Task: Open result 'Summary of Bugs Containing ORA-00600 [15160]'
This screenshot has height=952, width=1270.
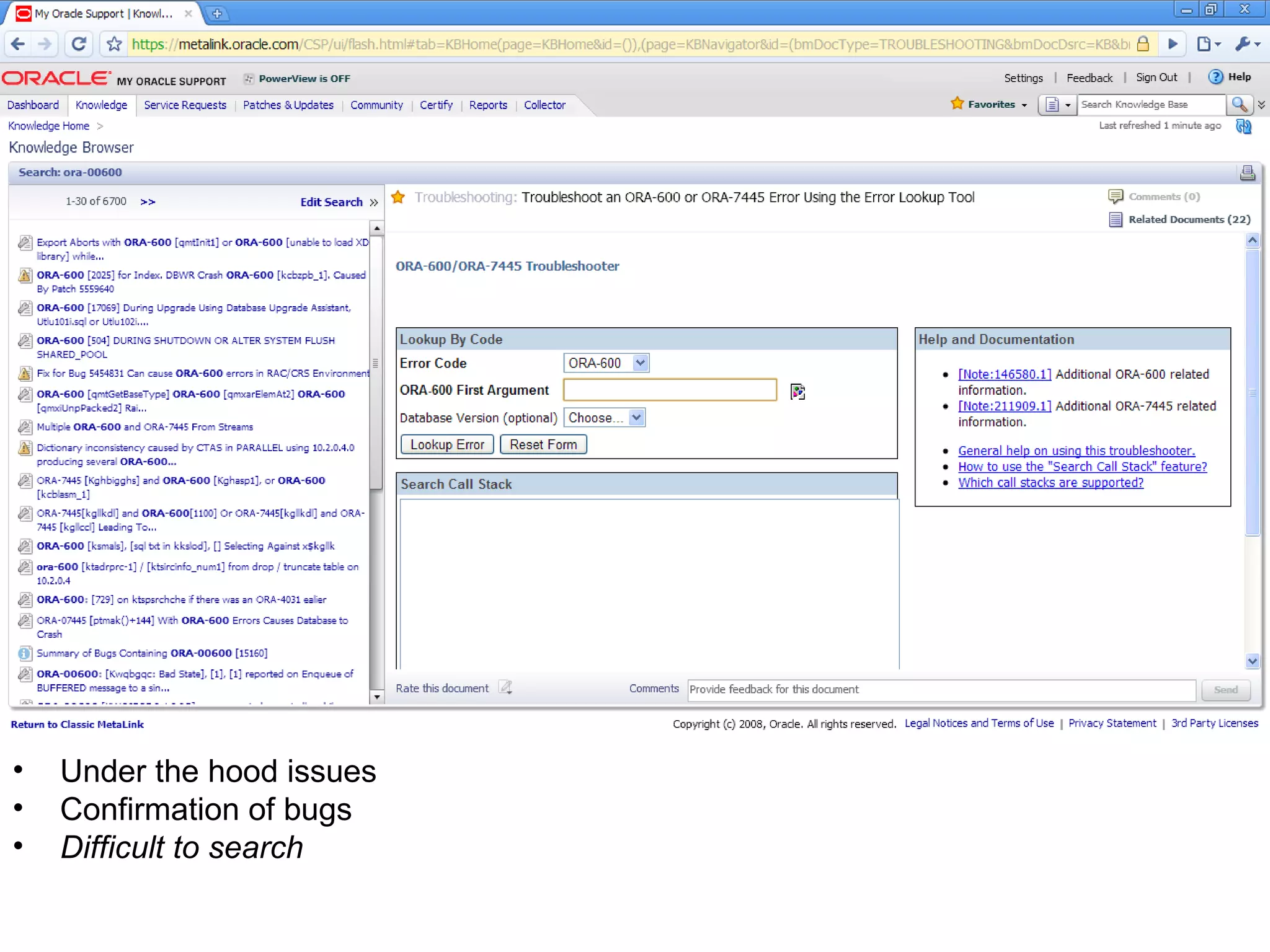Action: [x=152, y=653]
